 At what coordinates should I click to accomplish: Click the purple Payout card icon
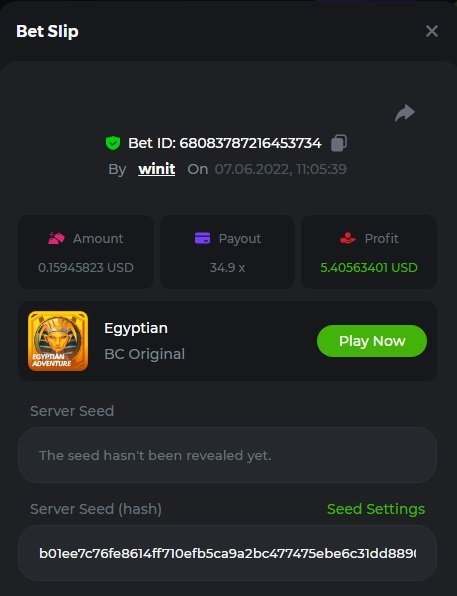(x=202, y=238)
